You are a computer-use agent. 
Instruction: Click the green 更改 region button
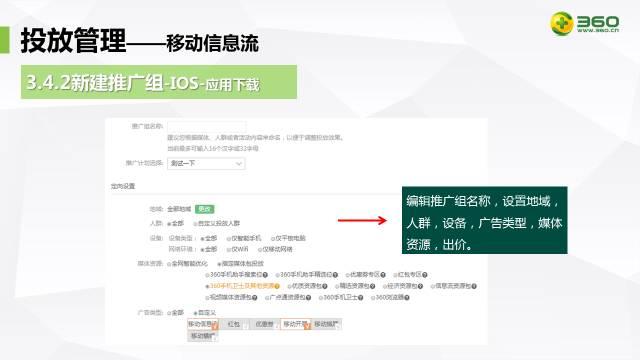[204, 209]
